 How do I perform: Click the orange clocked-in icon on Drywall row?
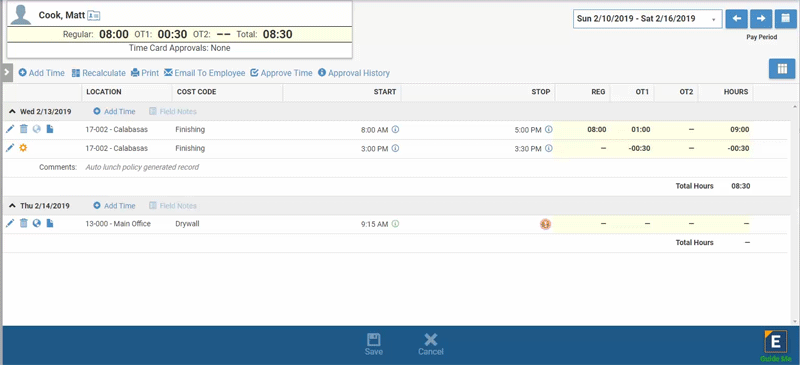point(546,224)
